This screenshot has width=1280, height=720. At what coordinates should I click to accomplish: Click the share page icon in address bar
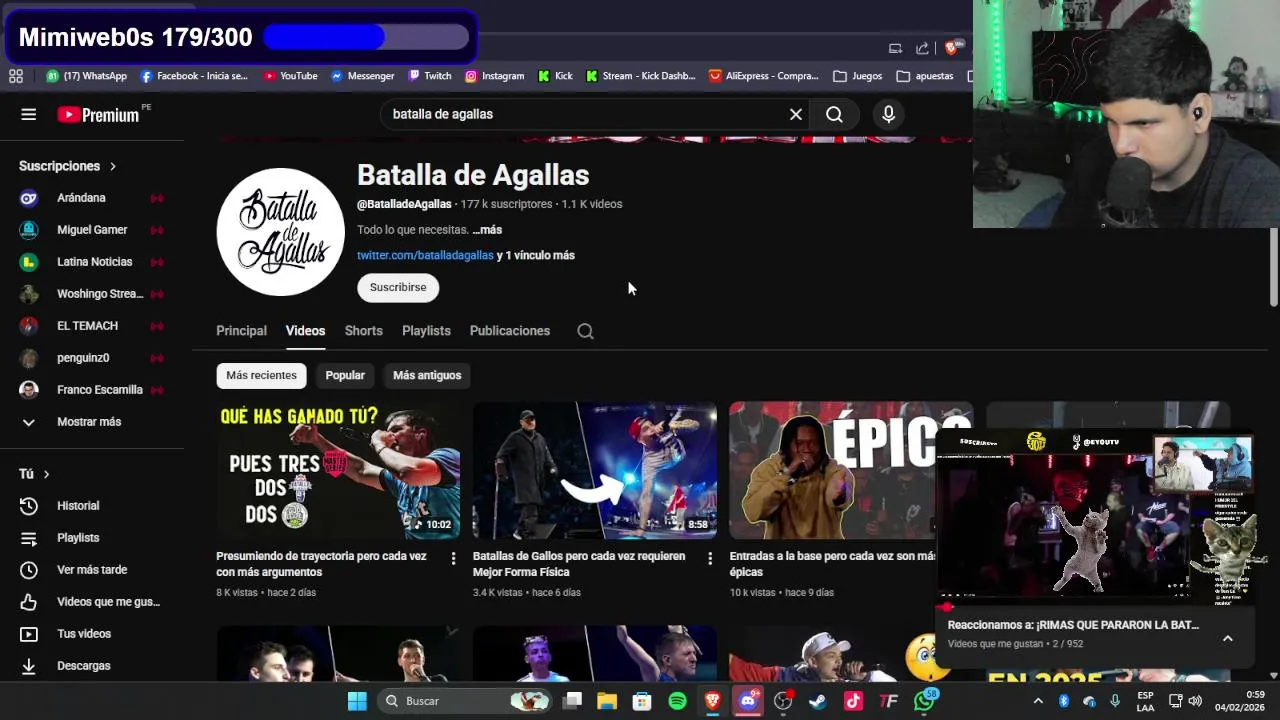pos(922,48)
